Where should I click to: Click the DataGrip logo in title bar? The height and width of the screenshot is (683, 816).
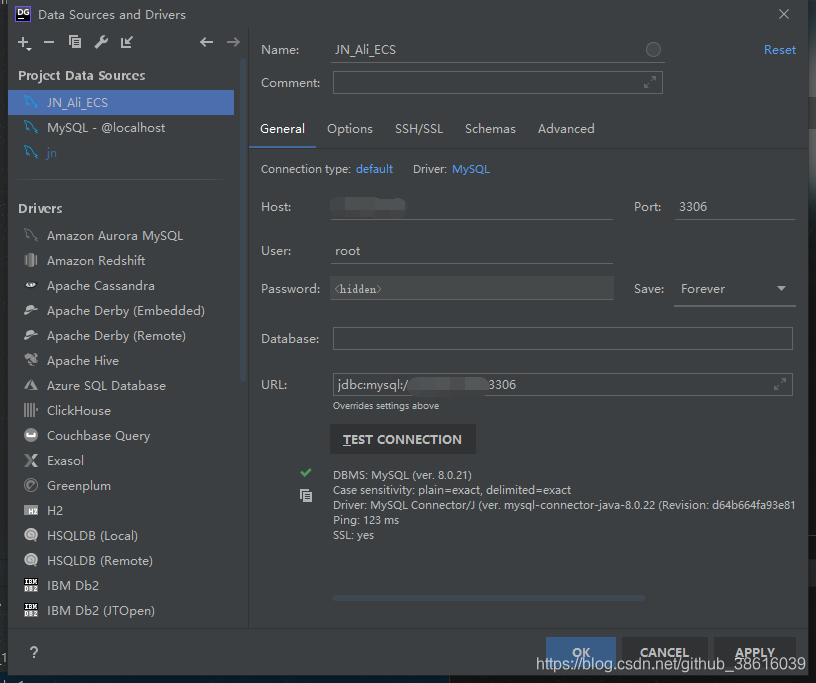click(x=23, y=14)
